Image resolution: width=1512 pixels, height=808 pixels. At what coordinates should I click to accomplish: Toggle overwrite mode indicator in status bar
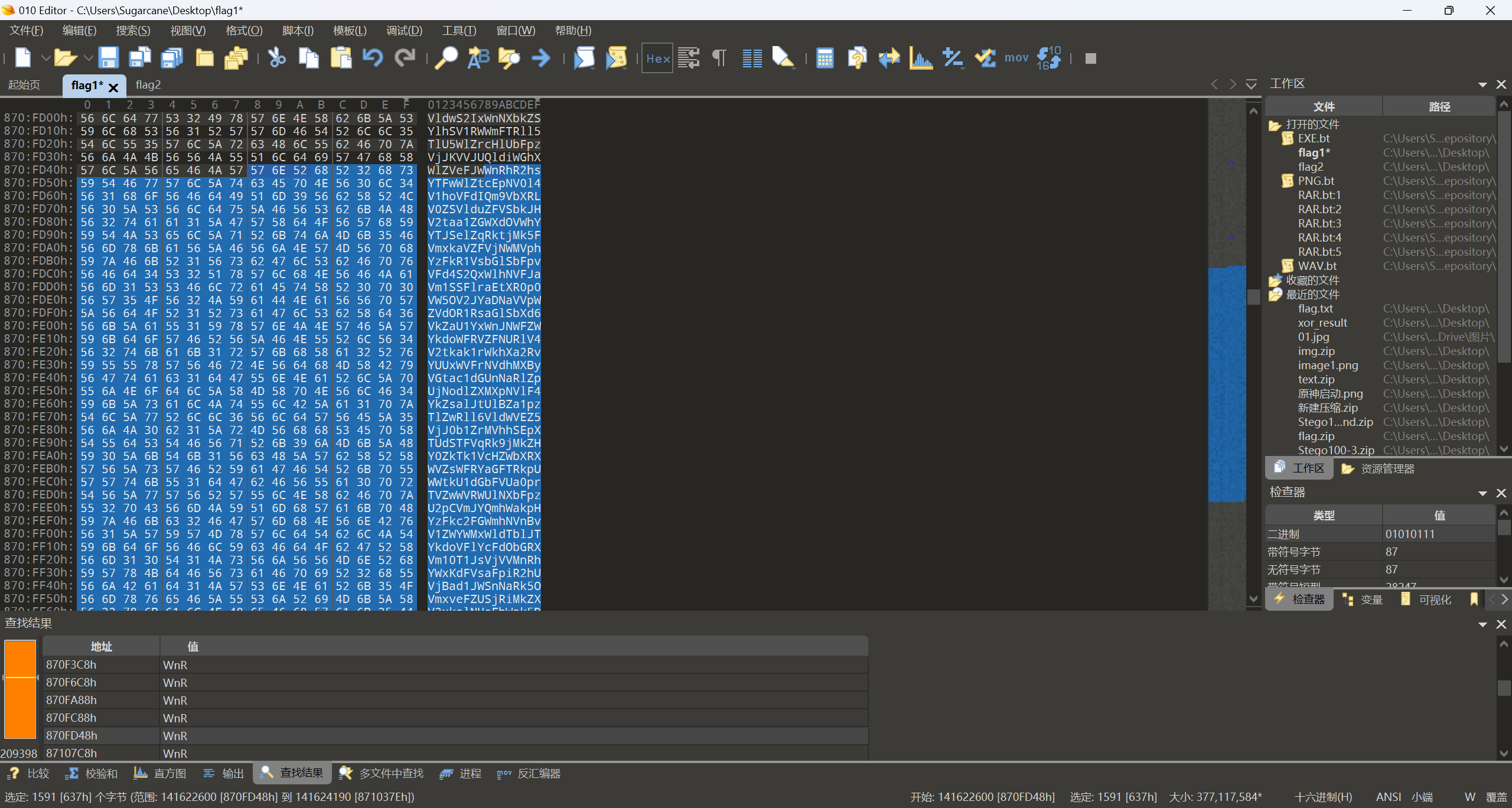point(1497,797)
